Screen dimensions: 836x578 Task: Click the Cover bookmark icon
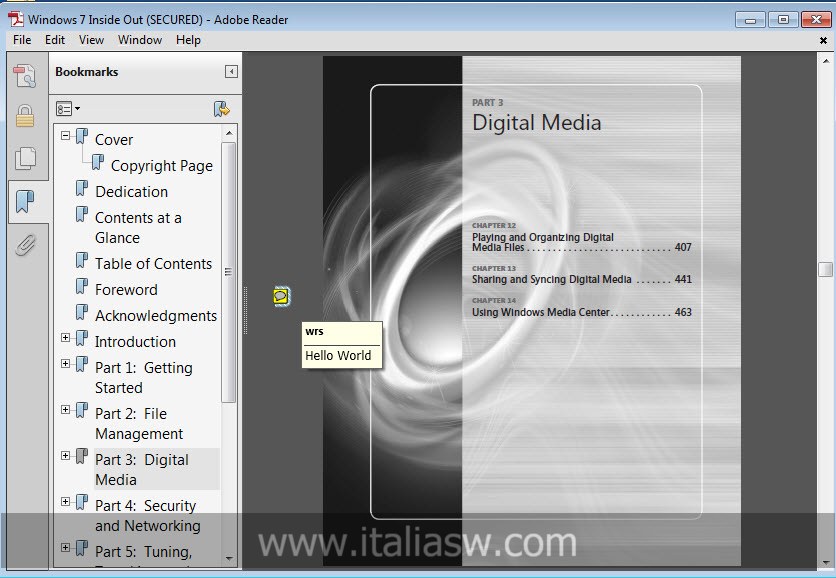tap(82, 137)
